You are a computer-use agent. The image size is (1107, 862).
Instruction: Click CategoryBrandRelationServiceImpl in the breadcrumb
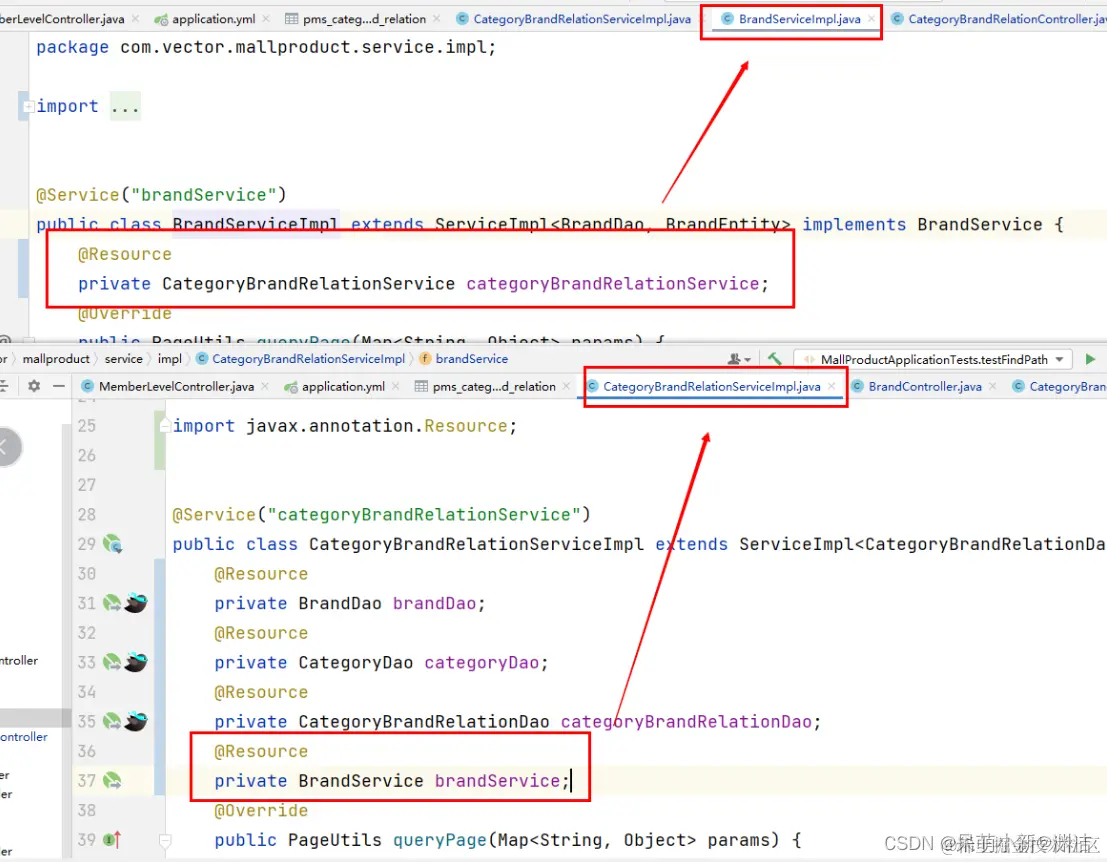pos(309,359)
